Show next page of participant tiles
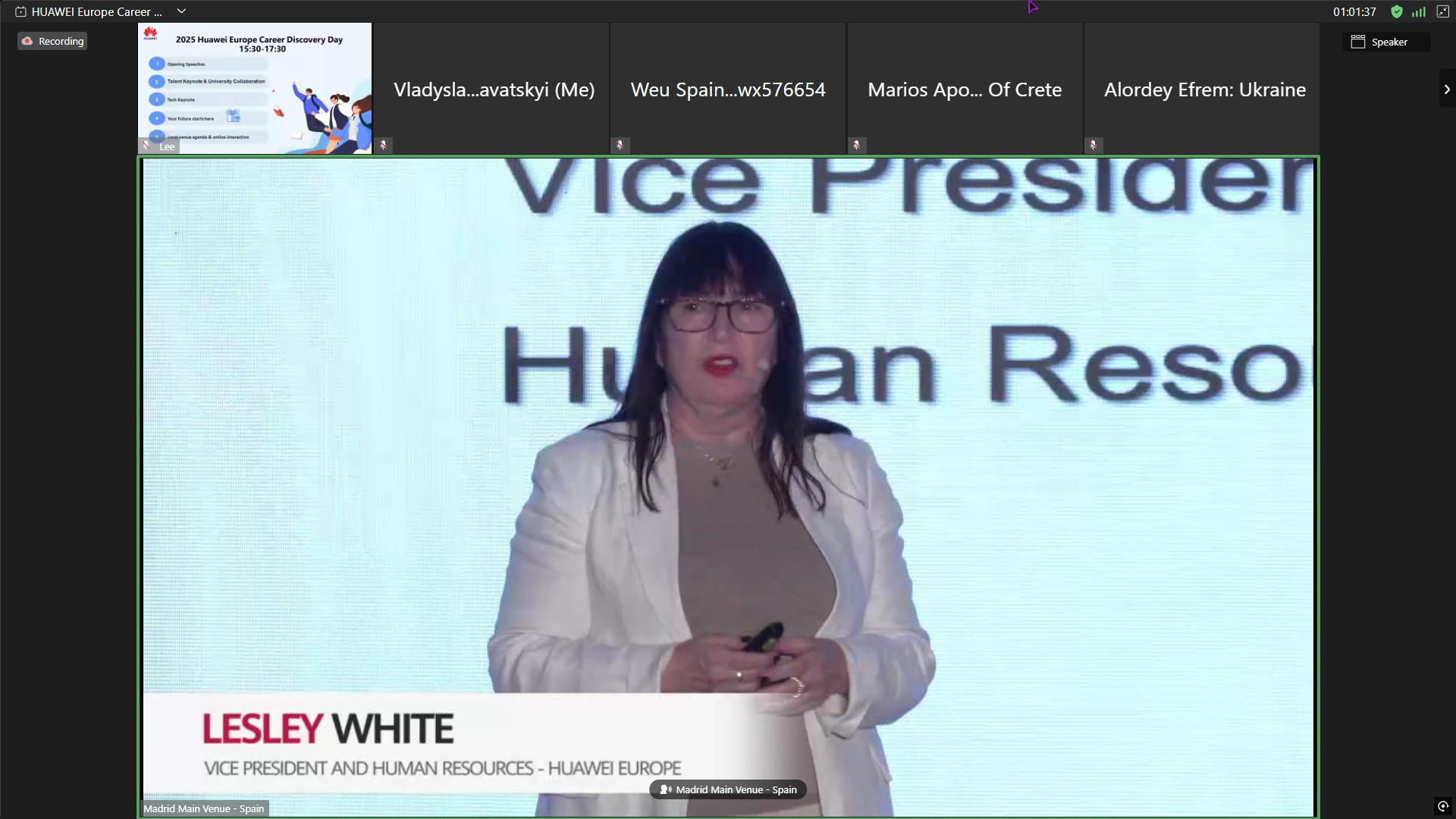 click(1446, 89)
